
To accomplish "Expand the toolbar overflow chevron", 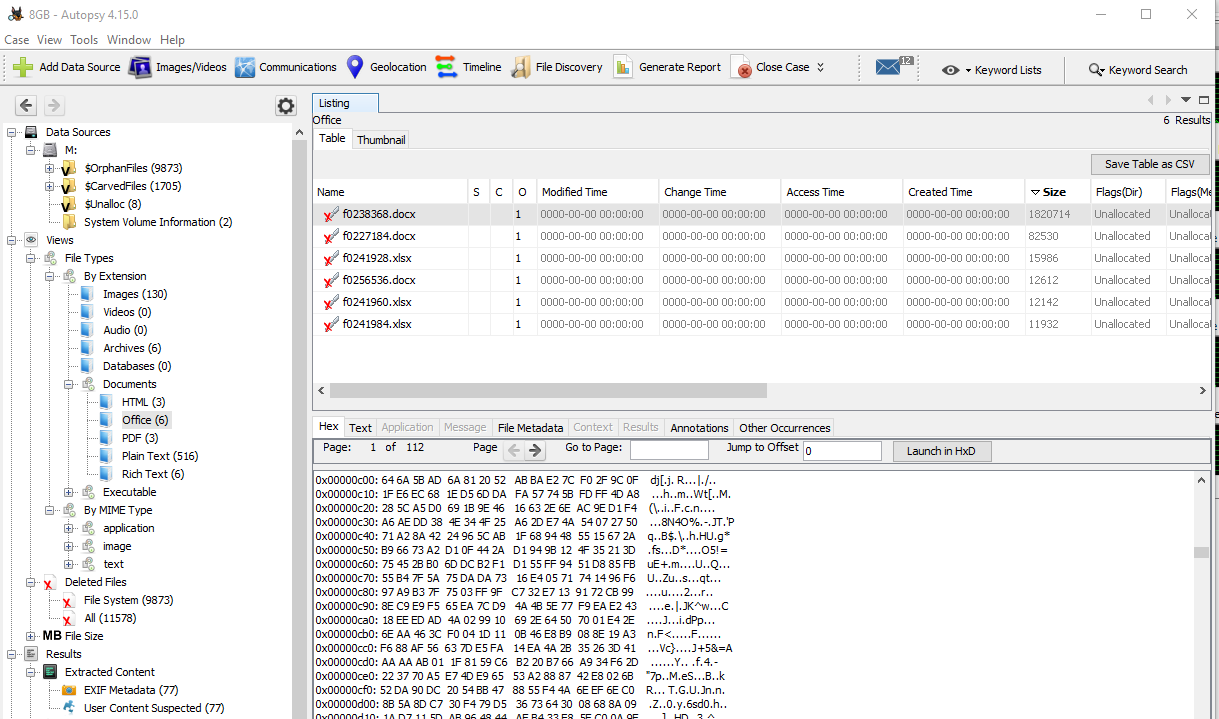I will (x=821, y=67).
